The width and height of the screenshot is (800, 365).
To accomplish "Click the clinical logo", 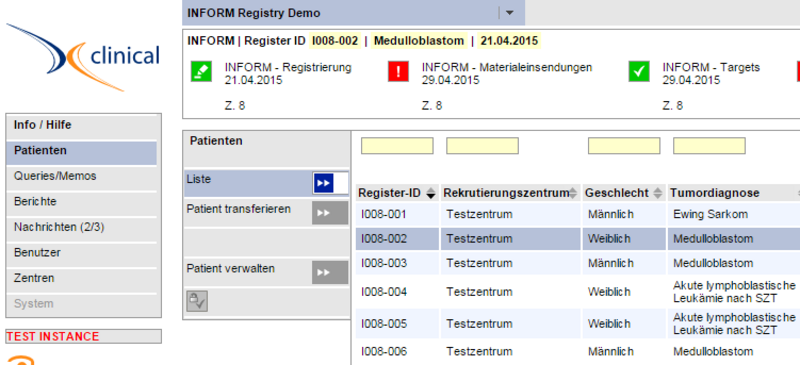I will tap(83, 57).
